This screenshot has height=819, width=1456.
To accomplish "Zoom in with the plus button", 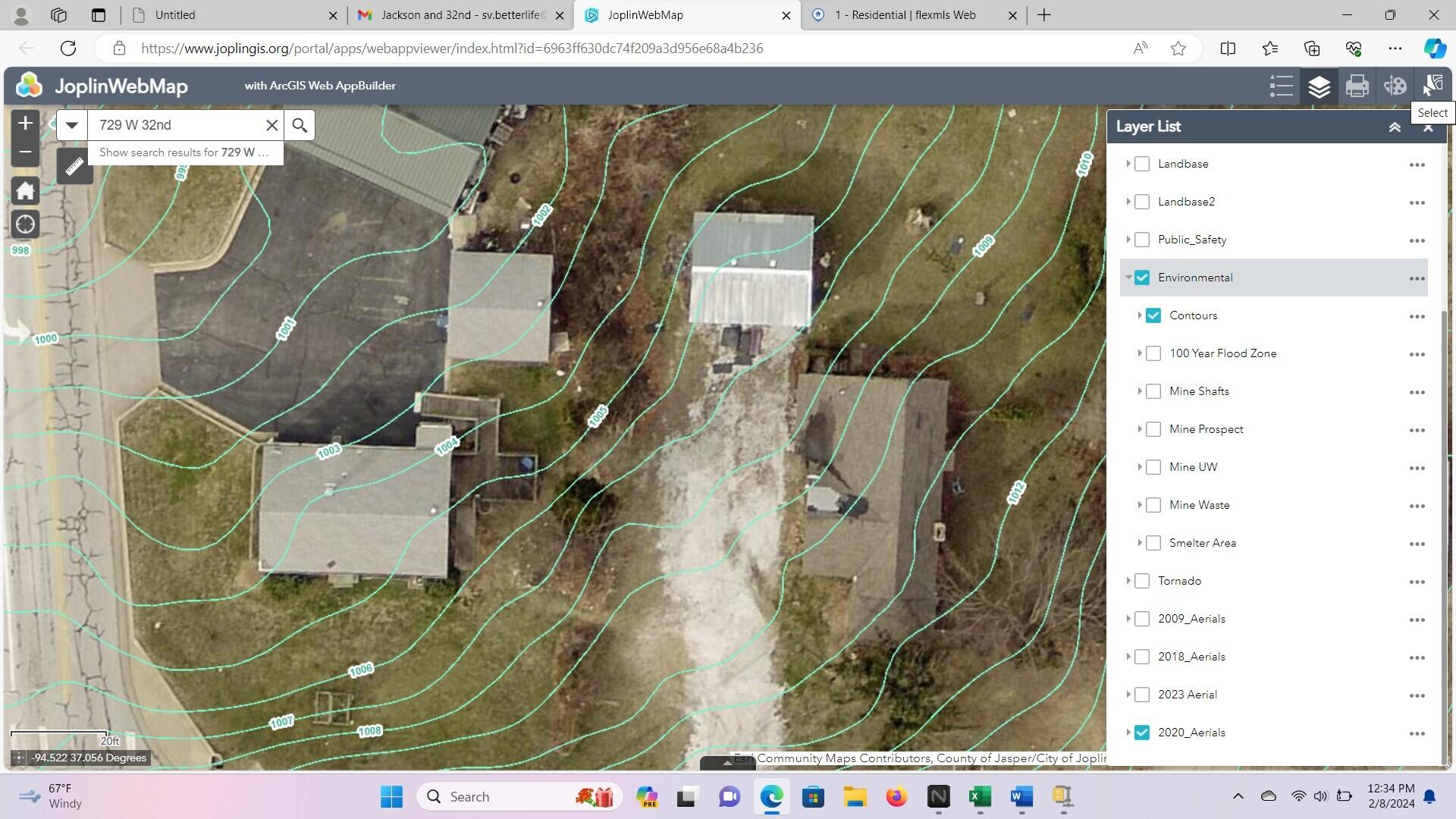I will tap(25, 123).
